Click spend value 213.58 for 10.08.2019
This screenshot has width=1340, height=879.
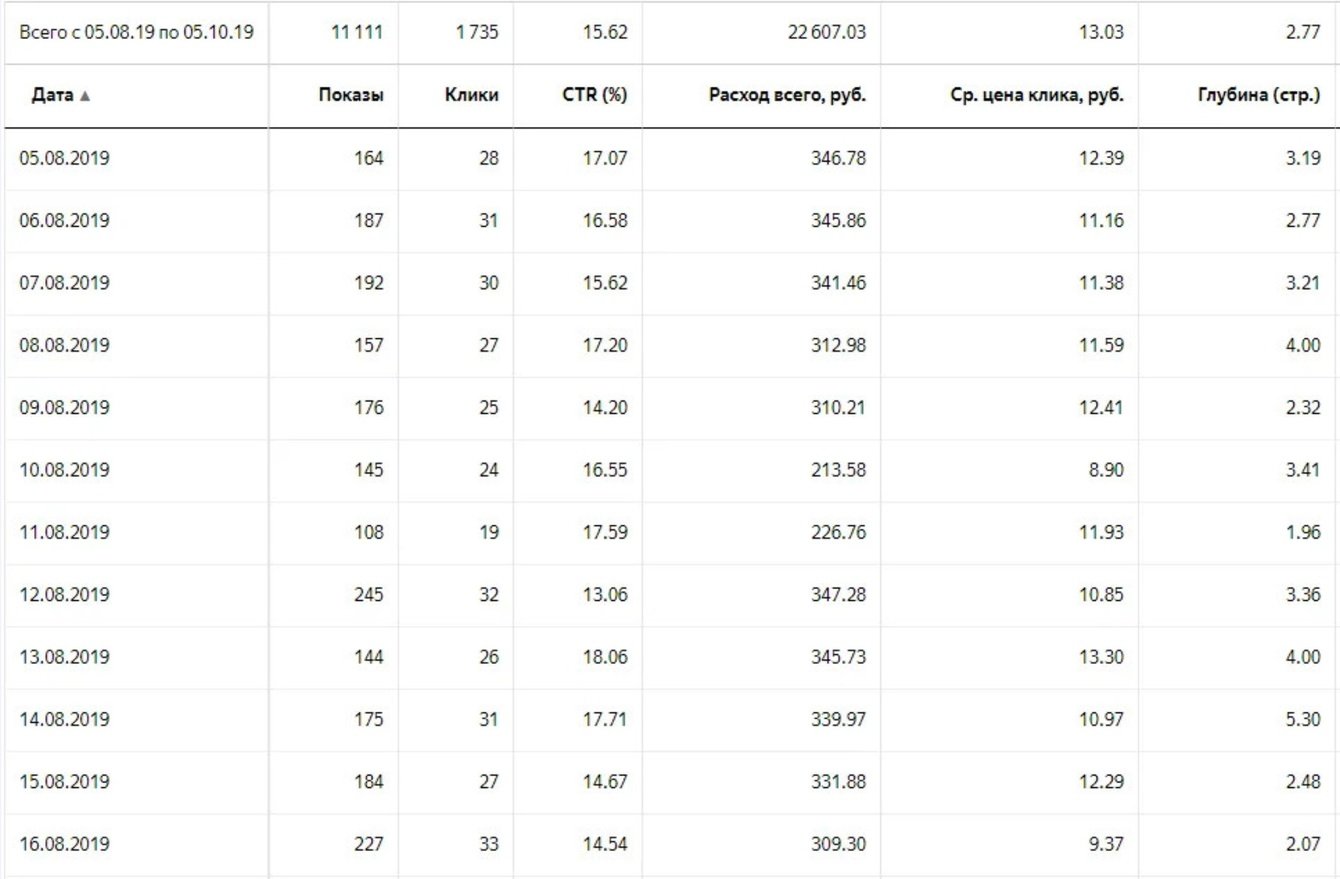[838, 470]
